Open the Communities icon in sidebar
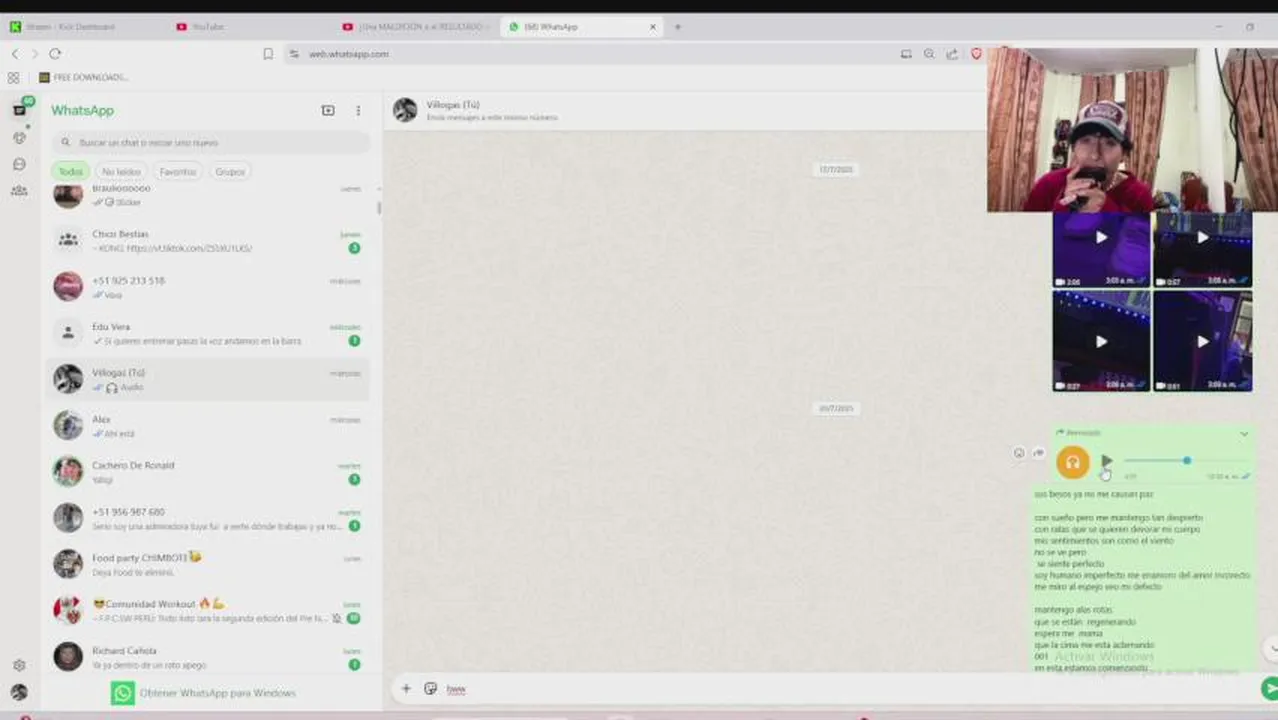 19,190
